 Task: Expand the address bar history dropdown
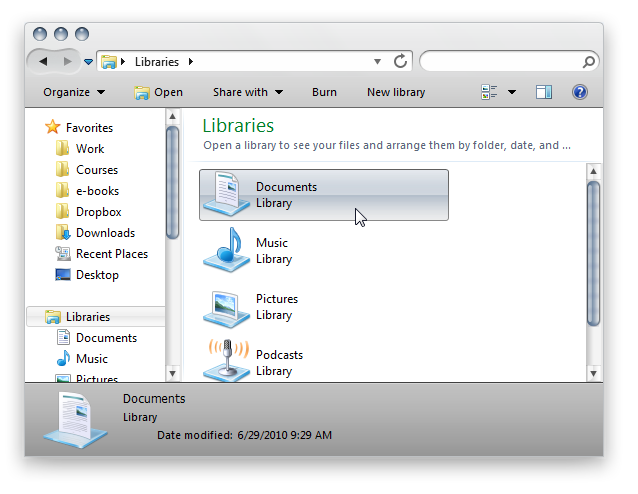[x=377, y=61]
